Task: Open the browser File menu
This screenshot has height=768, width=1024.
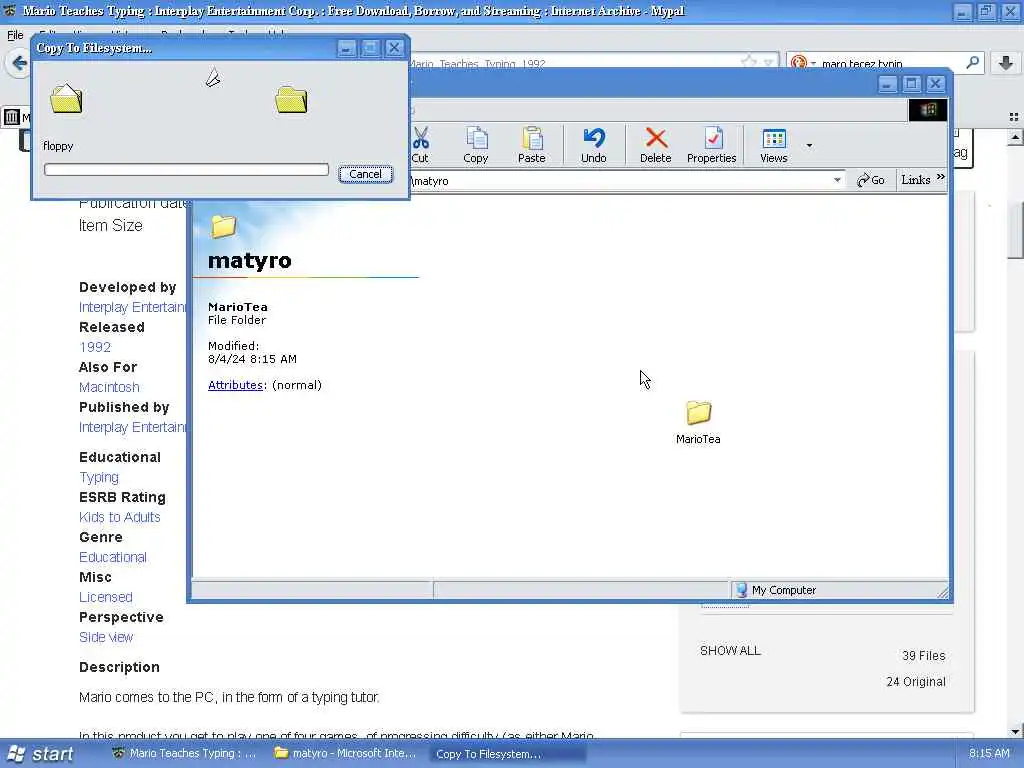Action: pyautogui.click(x=15, y=35)
